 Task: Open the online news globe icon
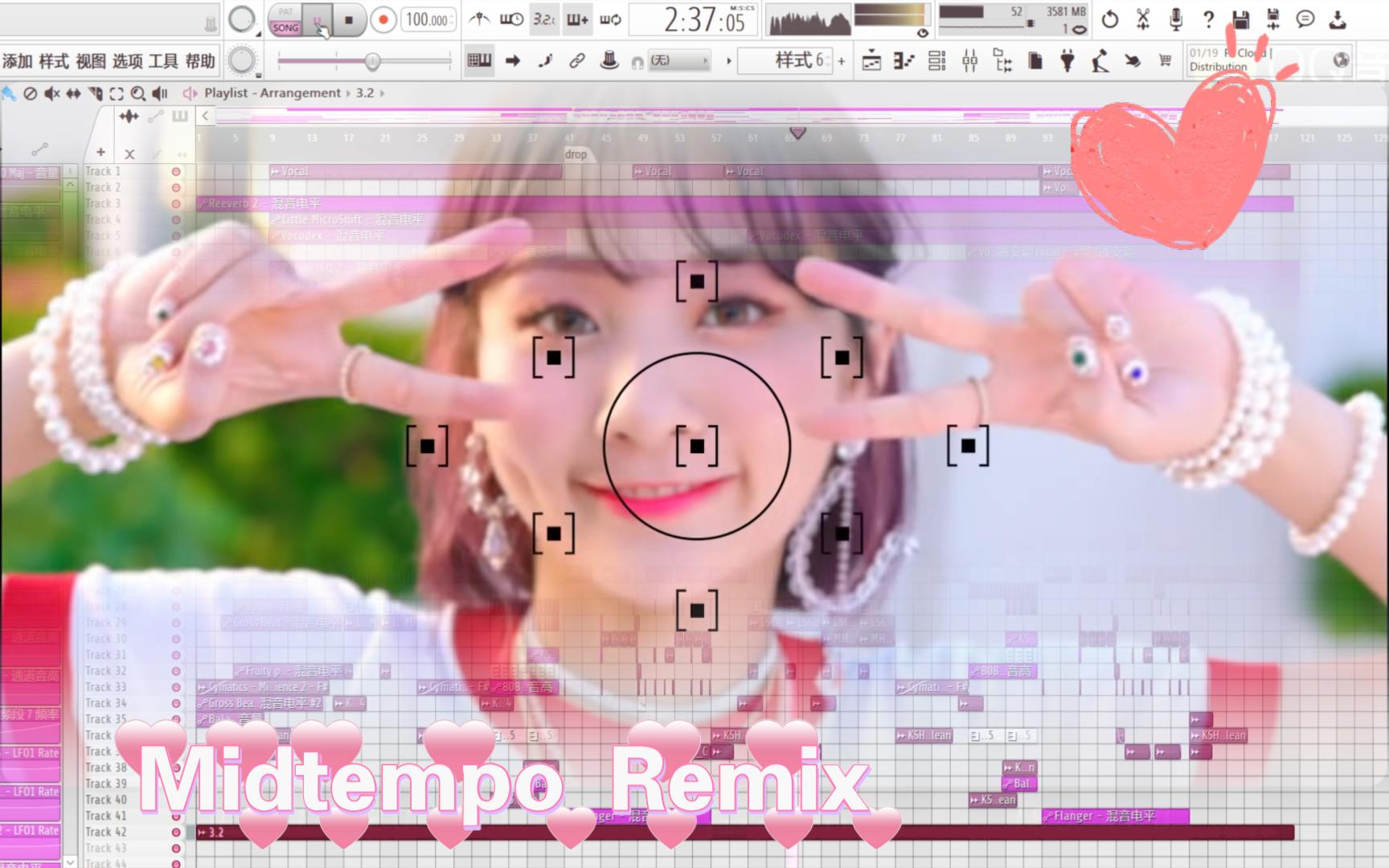click(1341, 60)
